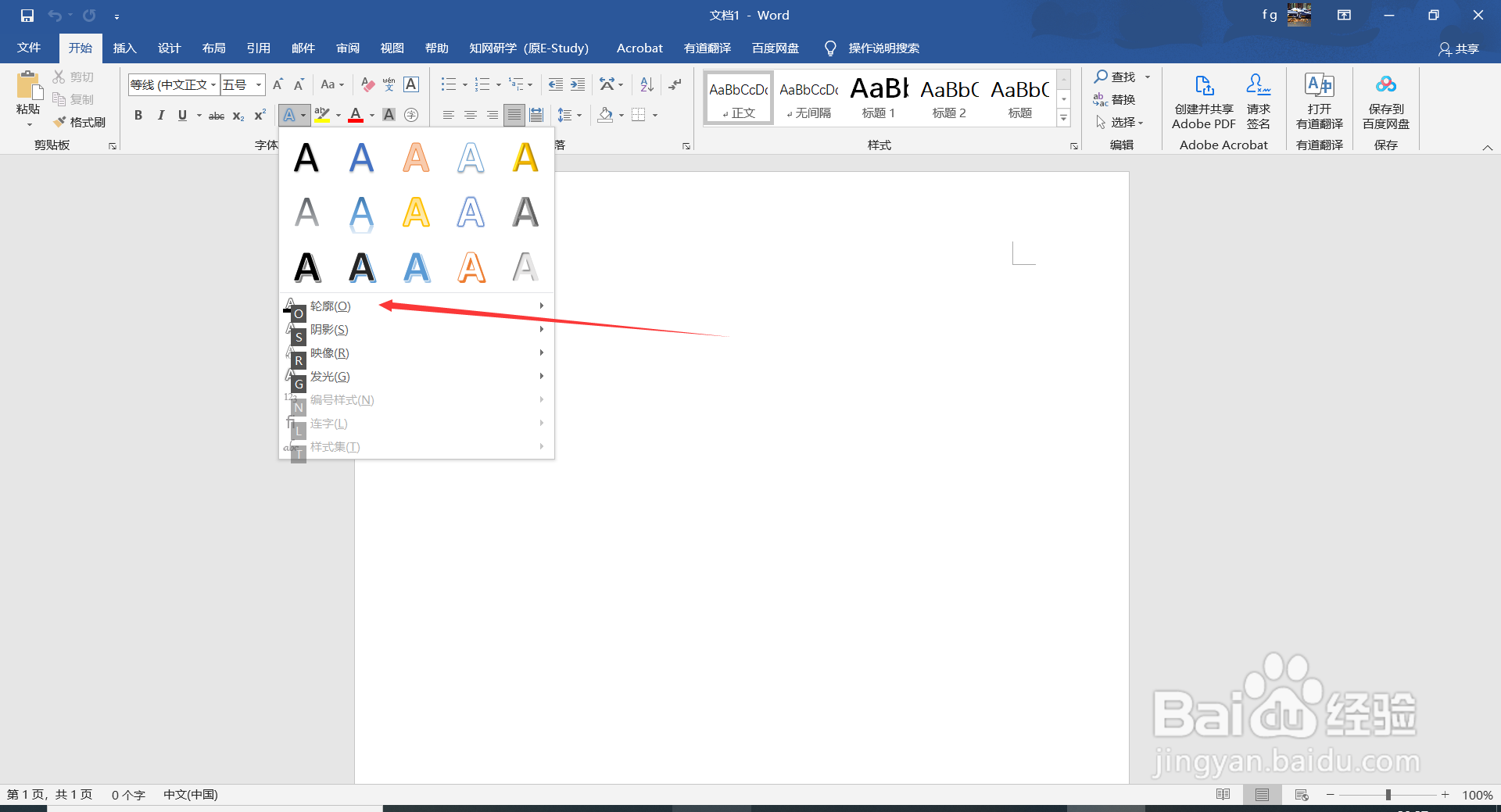Open the Reflection (映像) submenu

pyautogui.click(x=416, y=352)
